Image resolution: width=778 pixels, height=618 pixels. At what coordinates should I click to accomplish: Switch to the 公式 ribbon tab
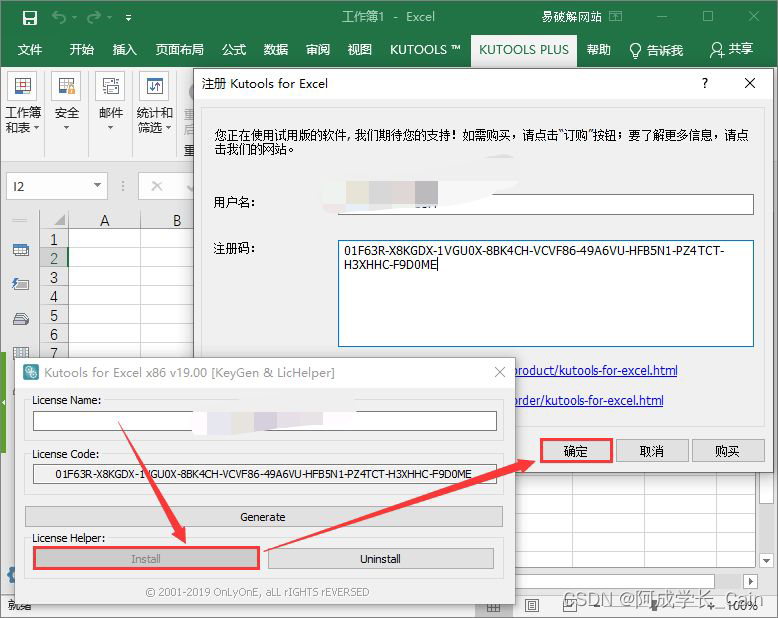[x=234, y=50]
